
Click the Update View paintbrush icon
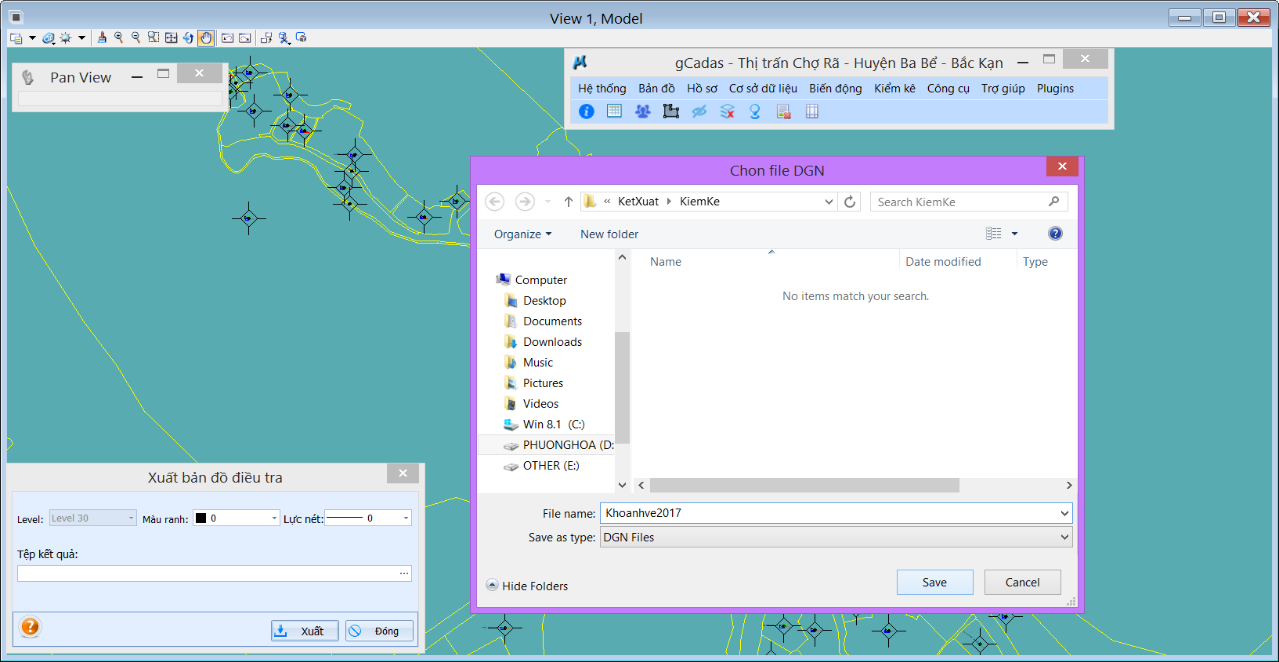point(102,38)
